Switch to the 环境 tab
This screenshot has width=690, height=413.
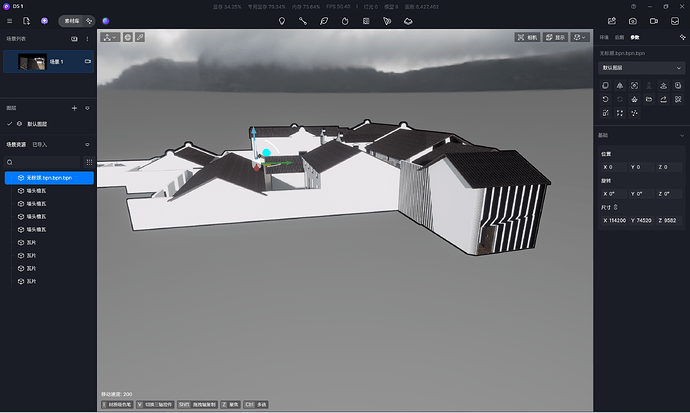pos(605,37)
